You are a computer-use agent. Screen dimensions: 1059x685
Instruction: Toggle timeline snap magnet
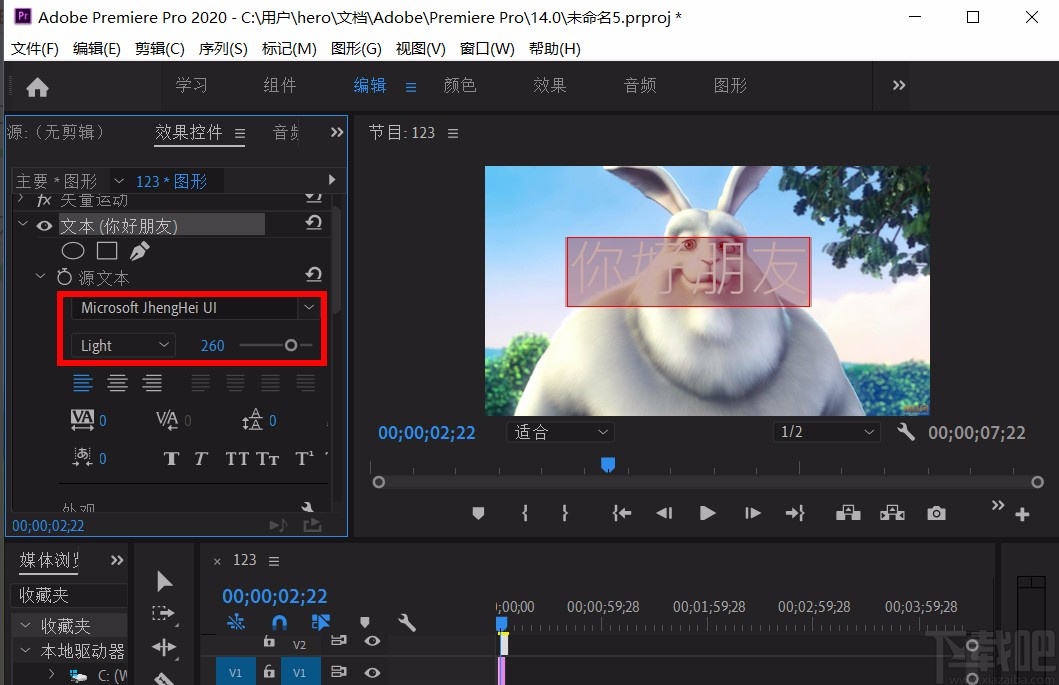[279, 622]
